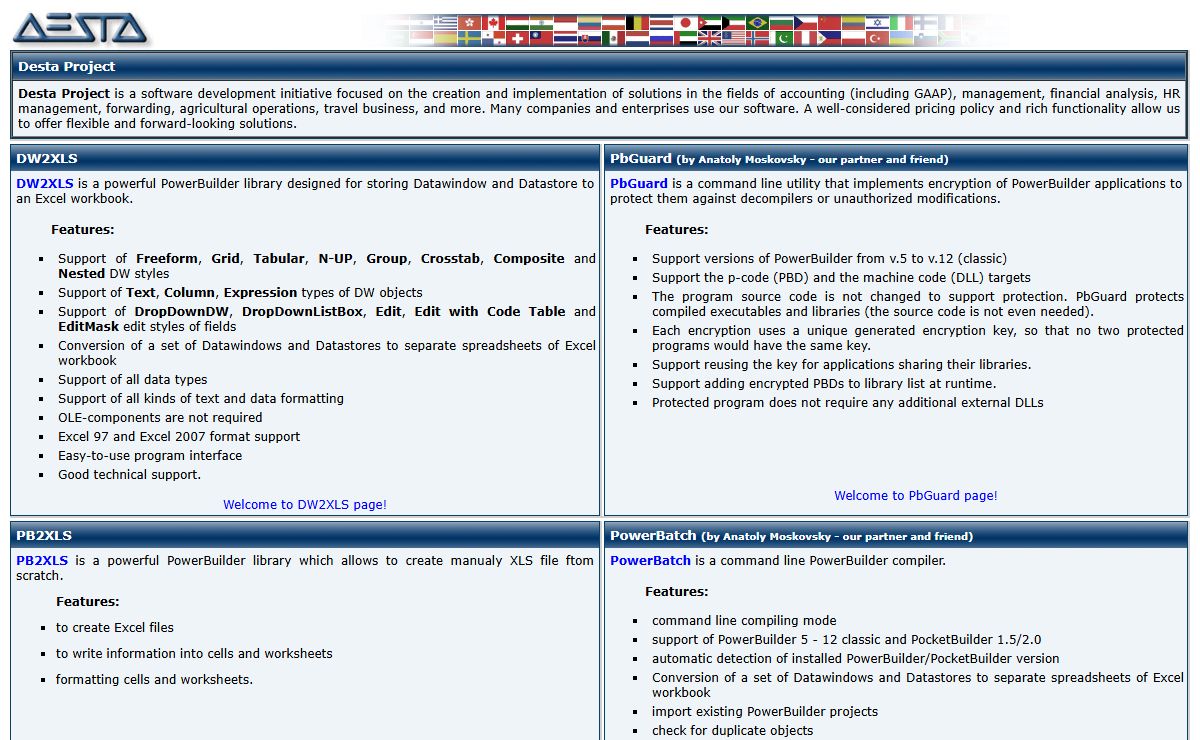Click the PowerBatch panel header
Image resolution: width=1200 pixels, height=740 pixels.
(897, 535)
